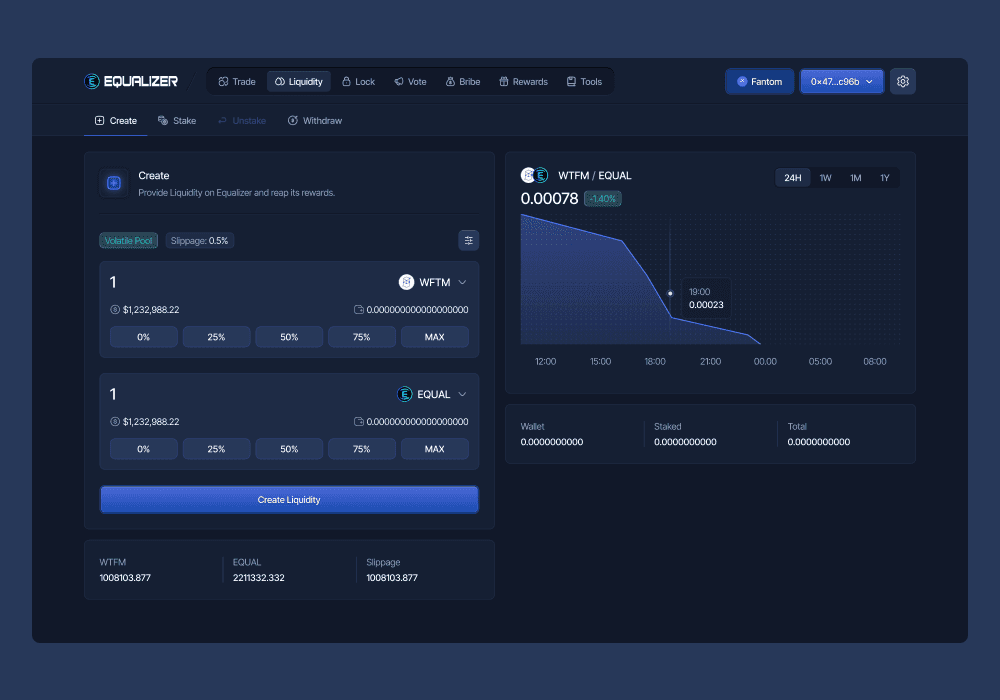
Task: Click the Slippage 1008103.877 value
Action: pyautogui.click(x=392, y=578)
